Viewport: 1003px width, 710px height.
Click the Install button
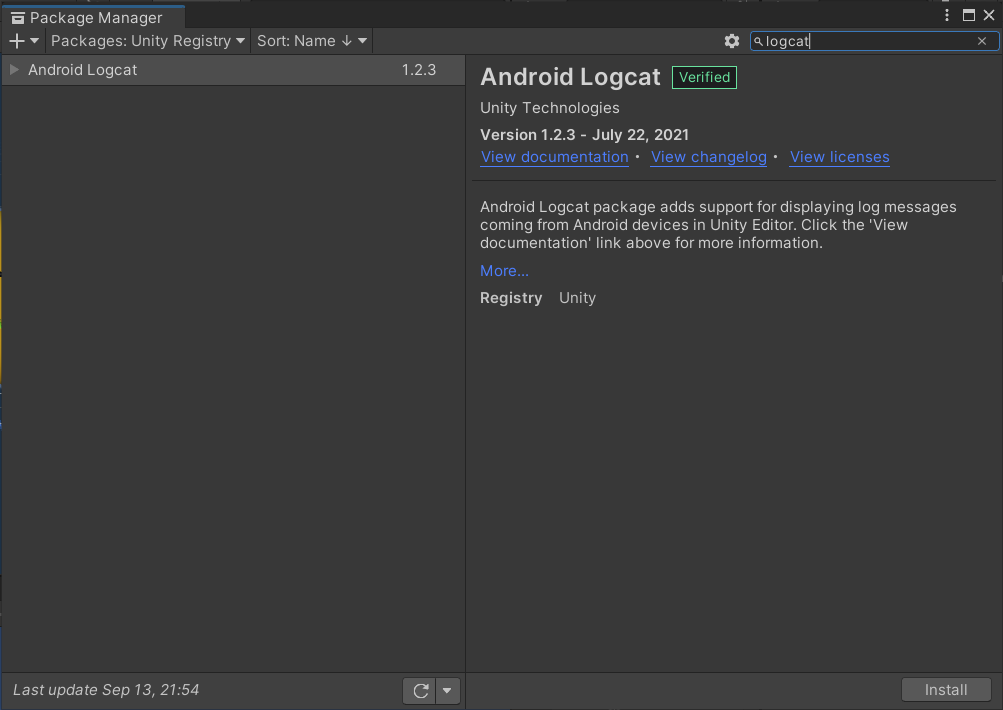click(x=946, y=690)
